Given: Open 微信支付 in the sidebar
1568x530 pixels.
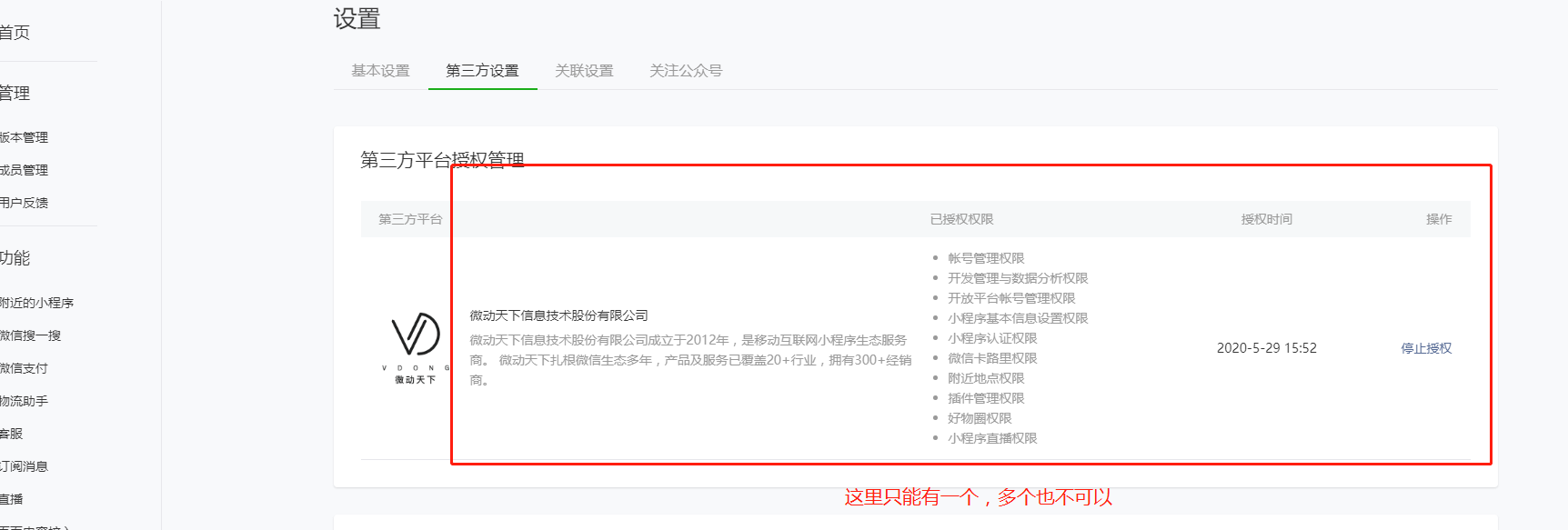Looking at the screenshot, I should [24, 368].
